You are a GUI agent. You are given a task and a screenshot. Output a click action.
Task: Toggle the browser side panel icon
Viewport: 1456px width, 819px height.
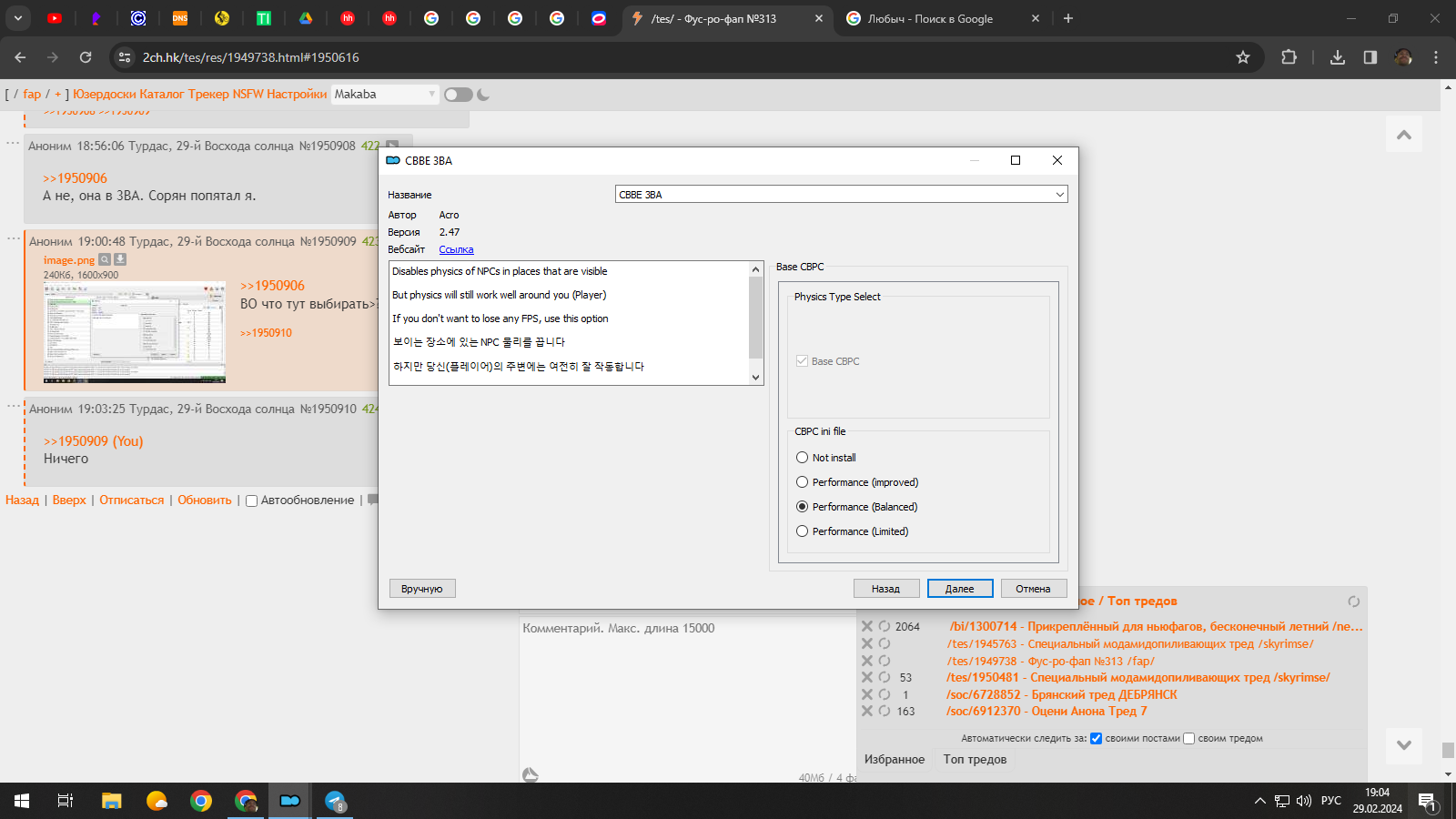1370,57
